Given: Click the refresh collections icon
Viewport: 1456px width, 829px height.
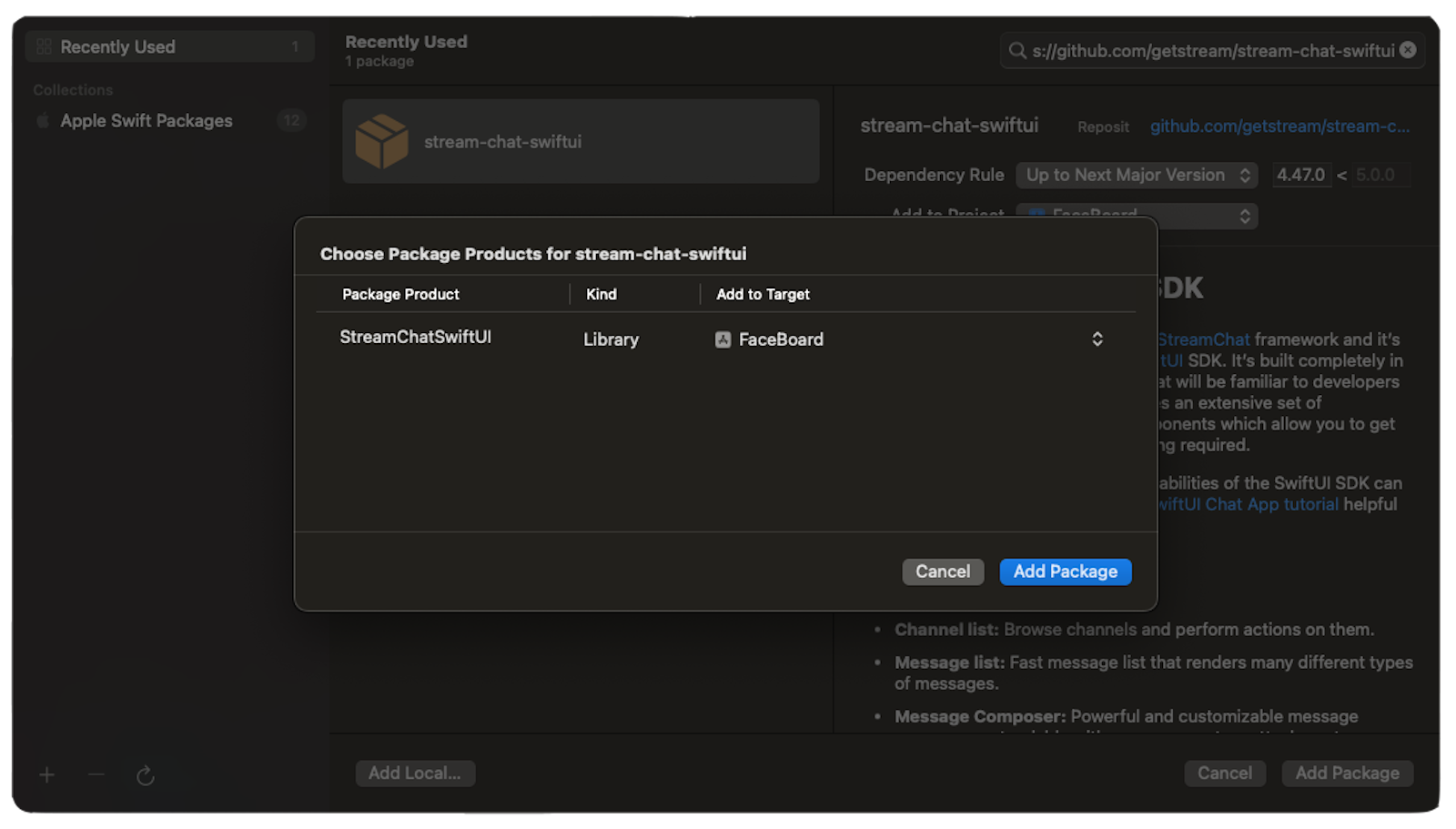Looking at the screenshot, I should pos(146,775).
